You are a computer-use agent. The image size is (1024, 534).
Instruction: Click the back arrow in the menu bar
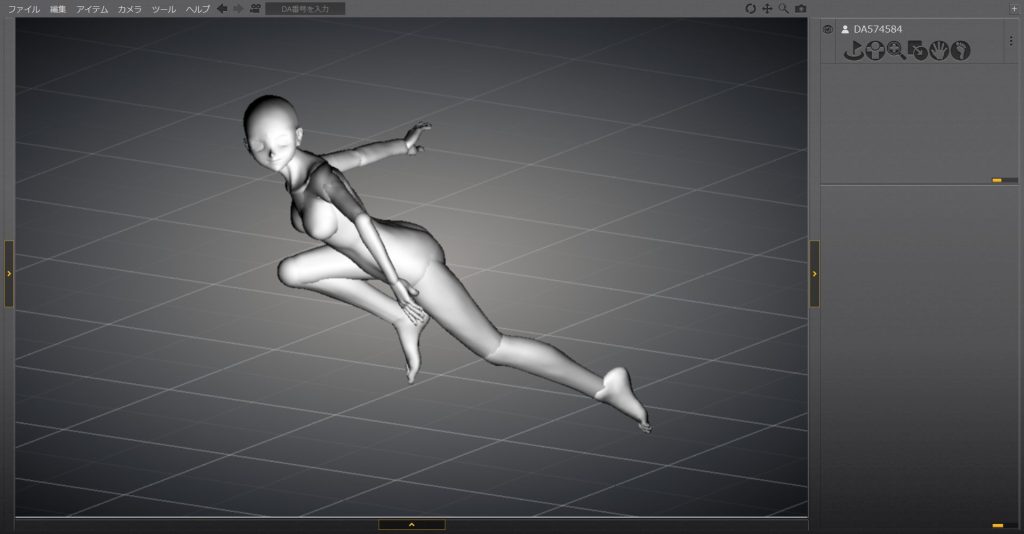coord(222,8)
